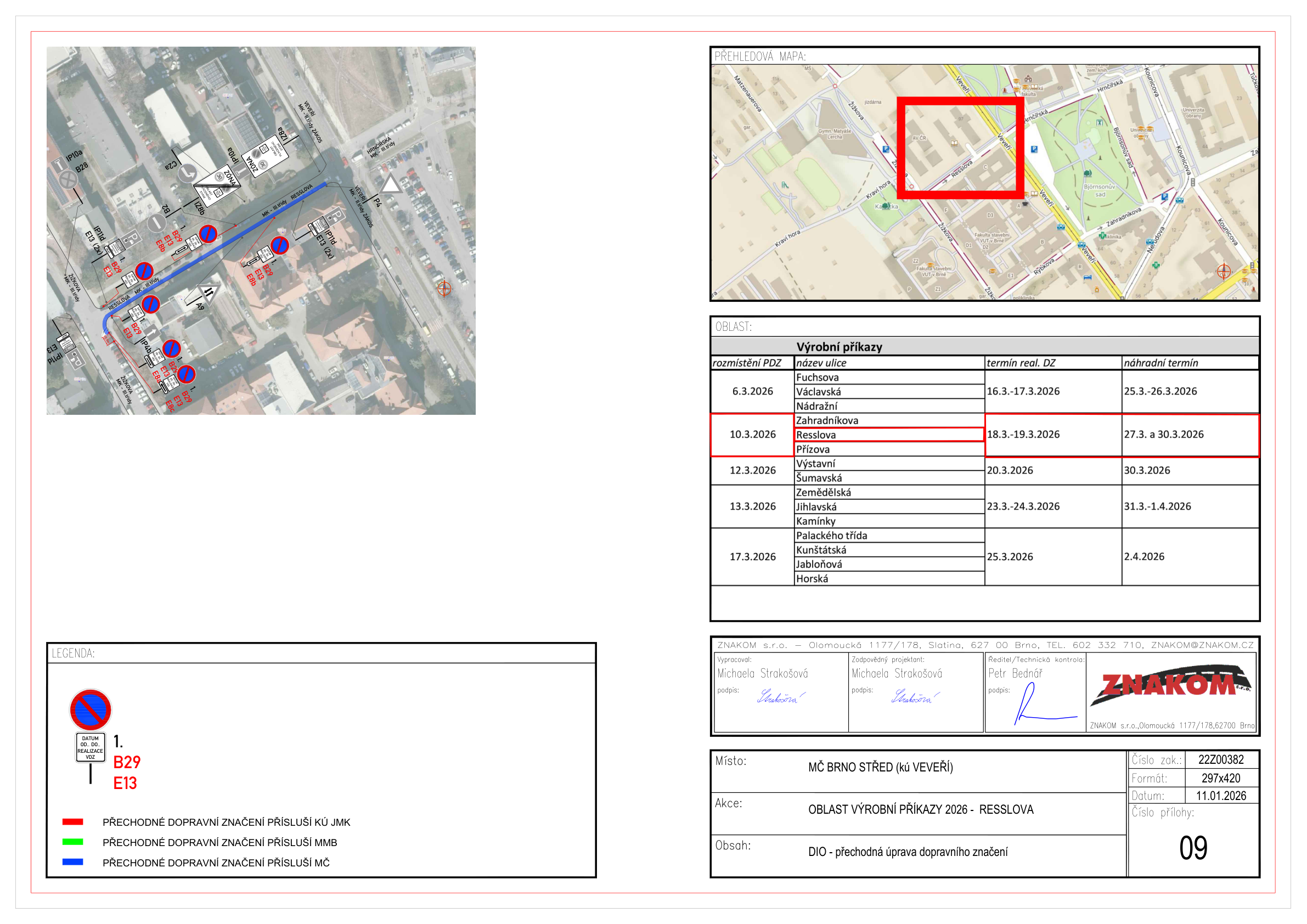Click the aerial site plan image
Image resolution: width=1307 pixels, height=924 pixels.
261,230
